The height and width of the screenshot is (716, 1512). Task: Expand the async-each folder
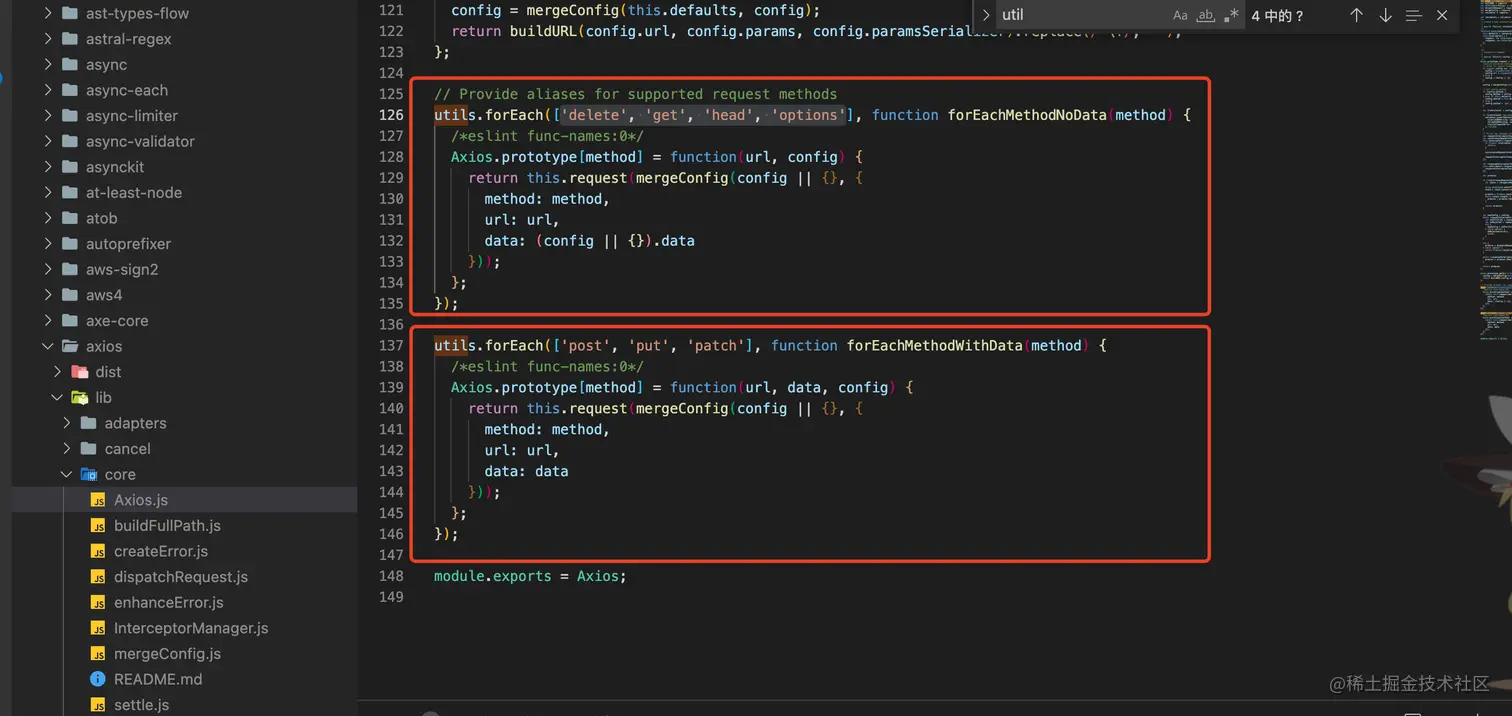pos(47,90)
